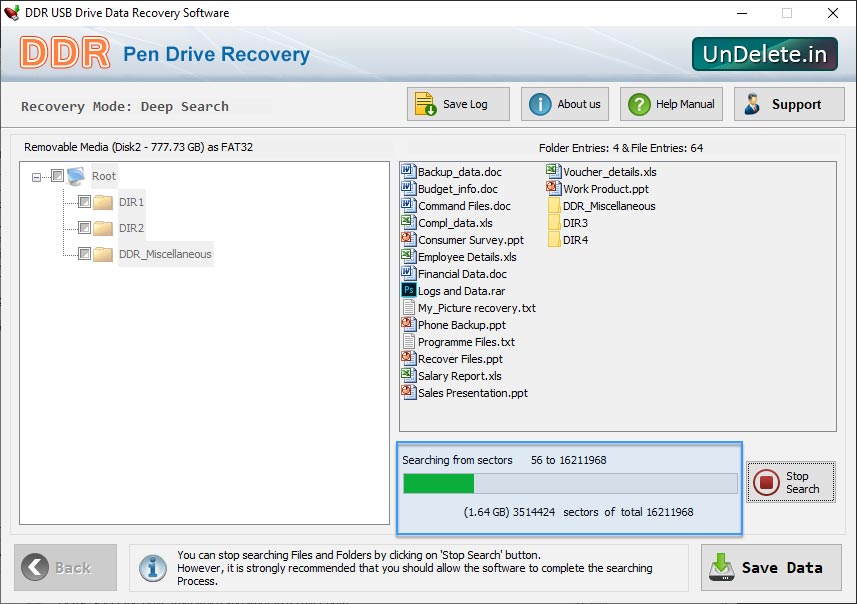Select file name Backup_data.doc

[460, 172]
